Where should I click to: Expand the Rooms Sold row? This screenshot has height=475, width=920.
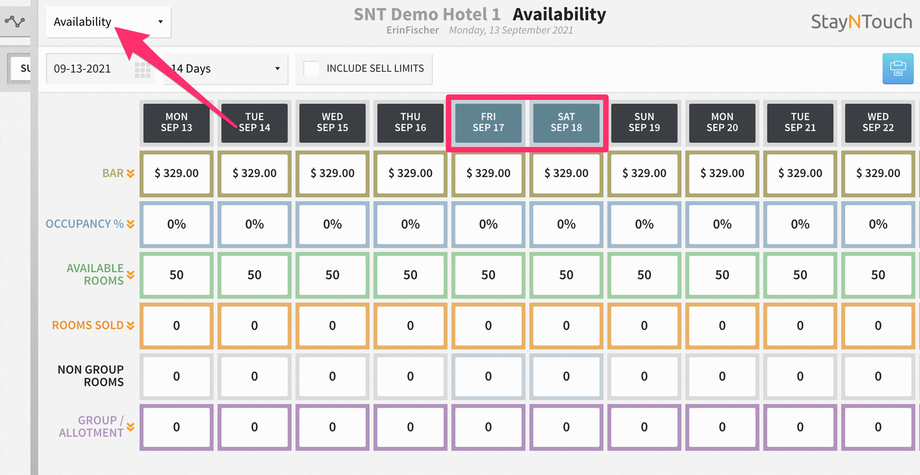coord(130,325)
